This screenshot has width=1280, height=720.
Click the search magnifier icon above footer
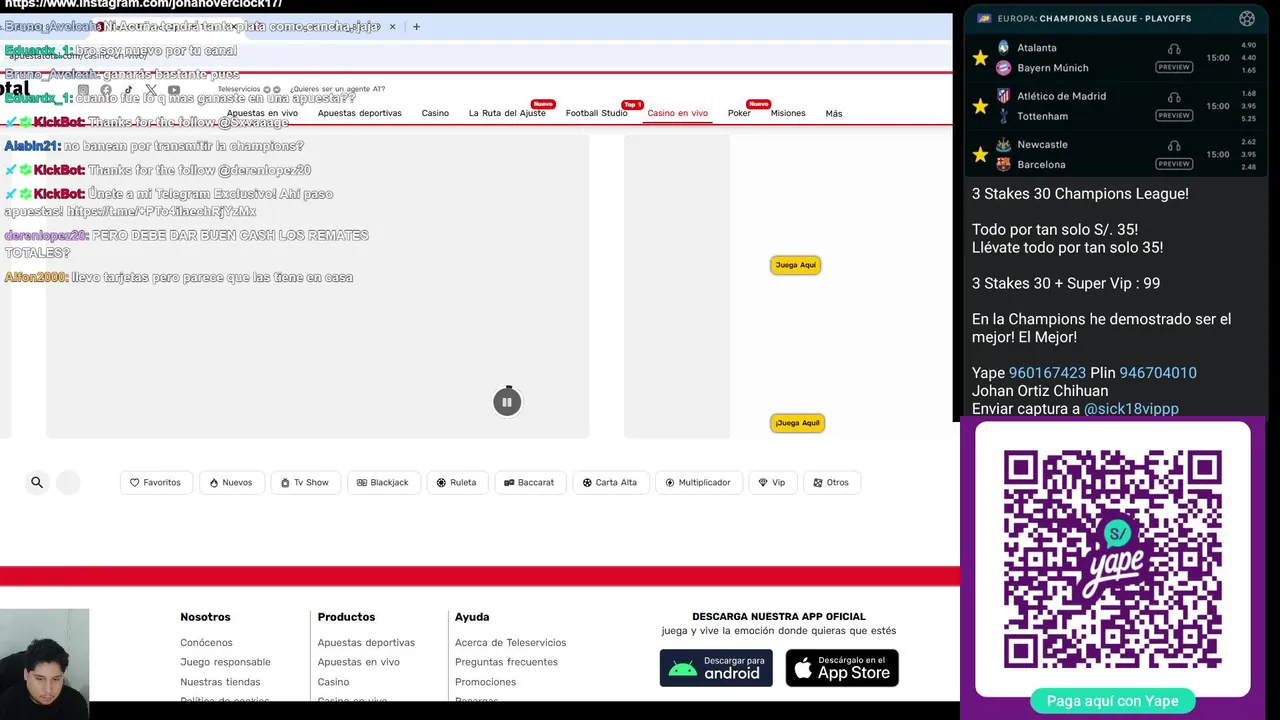coord(37,482)
